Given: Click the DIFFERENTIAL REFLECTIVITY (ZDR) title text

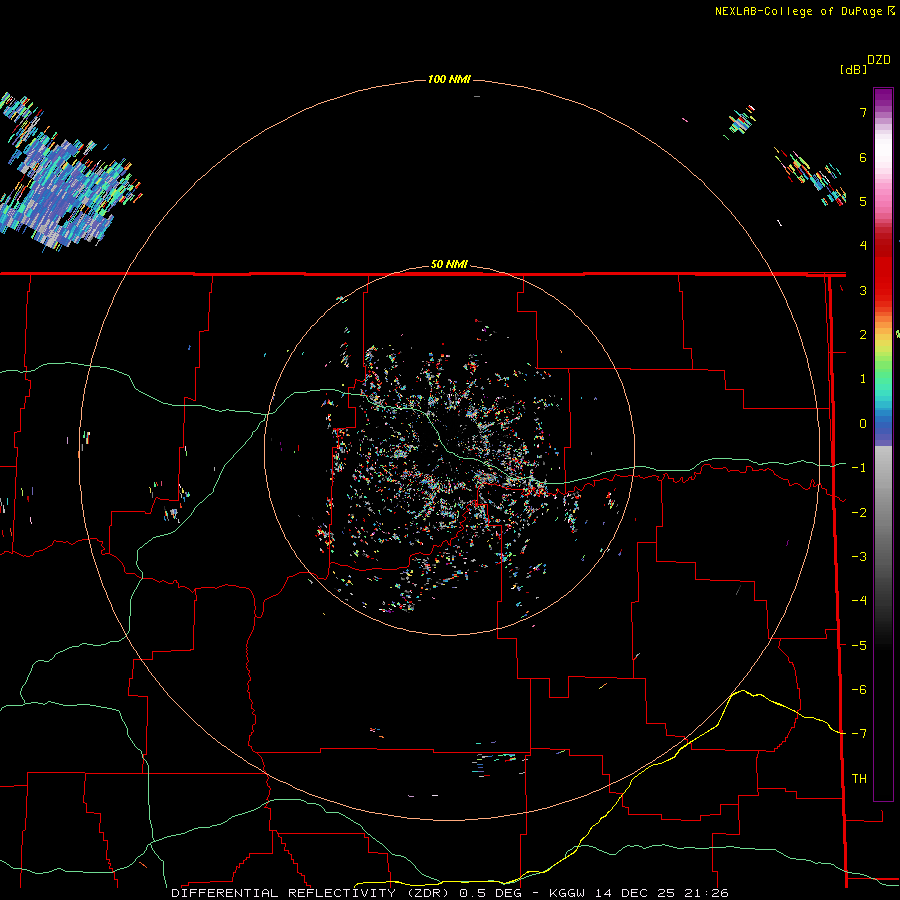Looking at the screenshot, I should (x=313, y=893).
